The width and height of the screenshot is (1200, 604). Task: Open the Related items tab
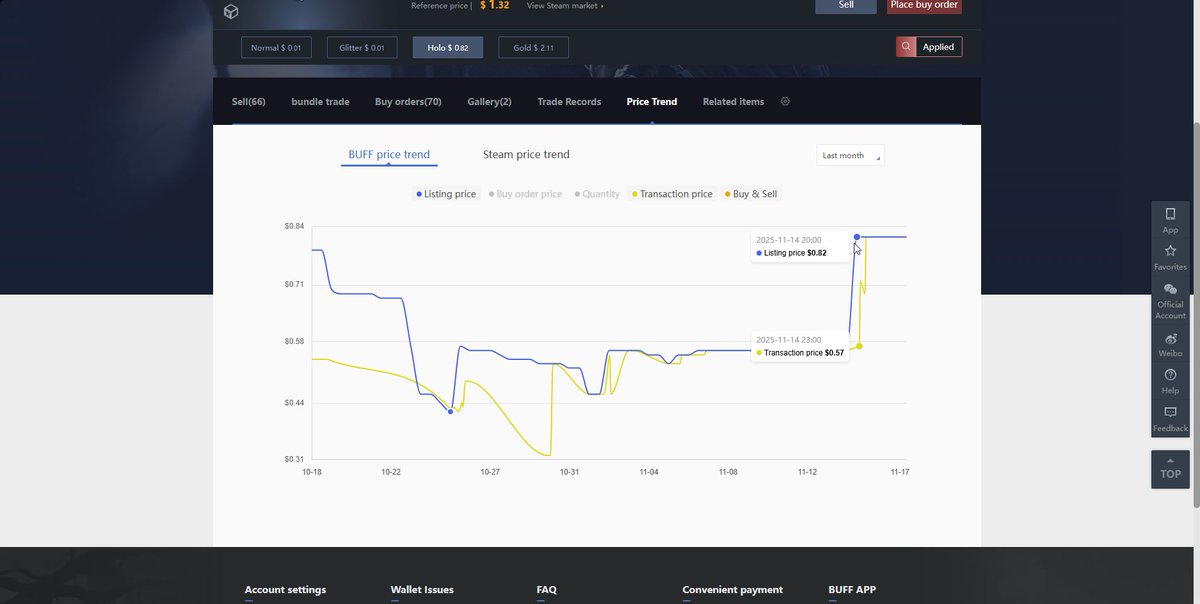coord(733,102)
